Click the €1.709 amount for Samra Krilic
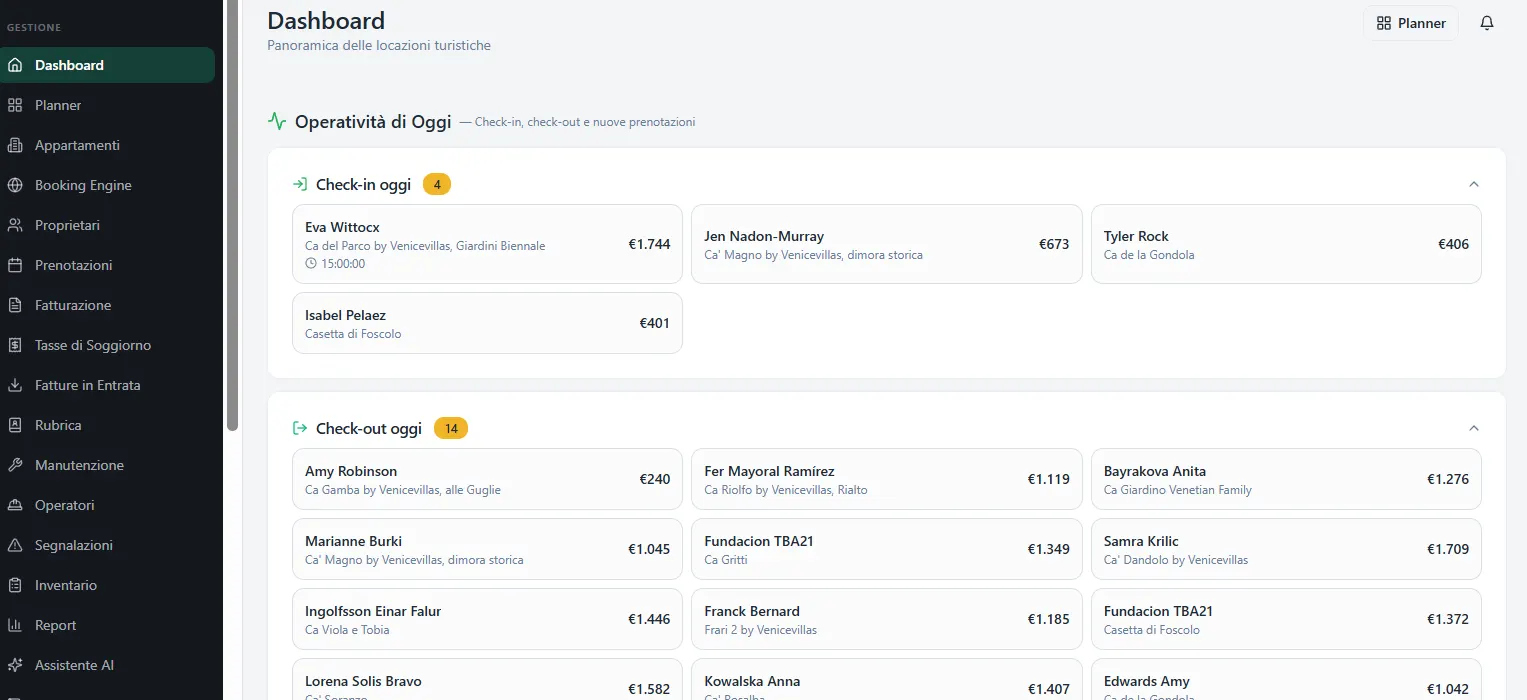 tap(1448, 549)
